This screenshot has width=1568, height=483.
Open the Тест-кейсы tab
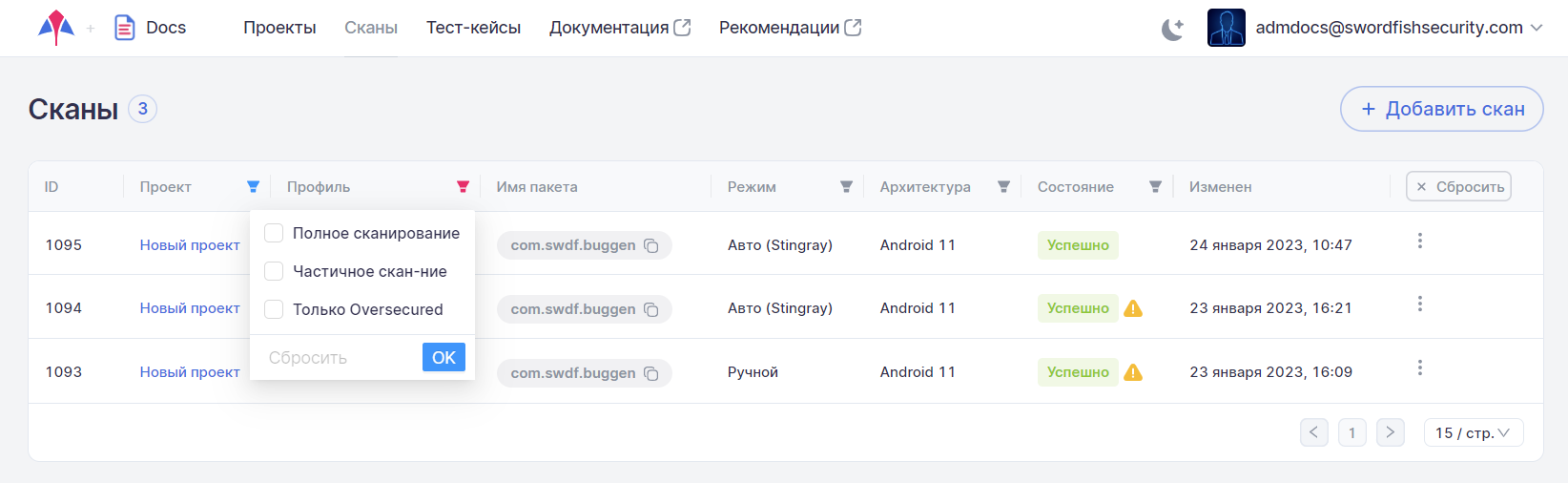pyautogui.click(x=473, y=28)
